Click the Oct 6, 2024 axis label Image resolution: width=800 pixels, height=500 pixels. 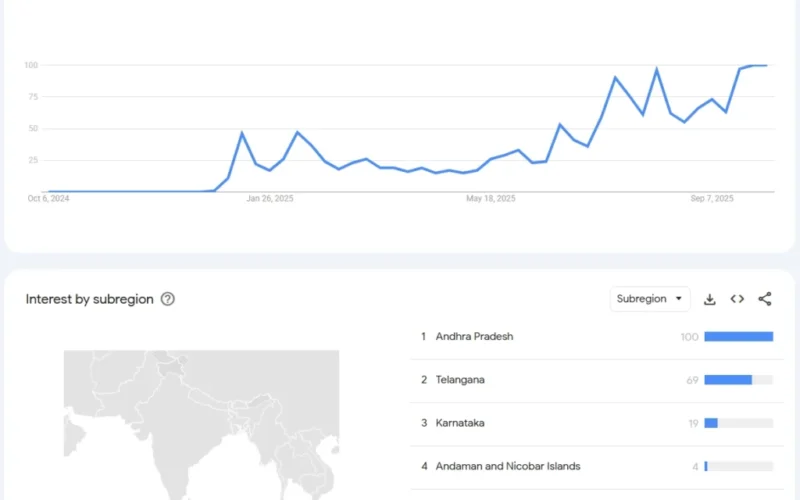click(48, 199)
